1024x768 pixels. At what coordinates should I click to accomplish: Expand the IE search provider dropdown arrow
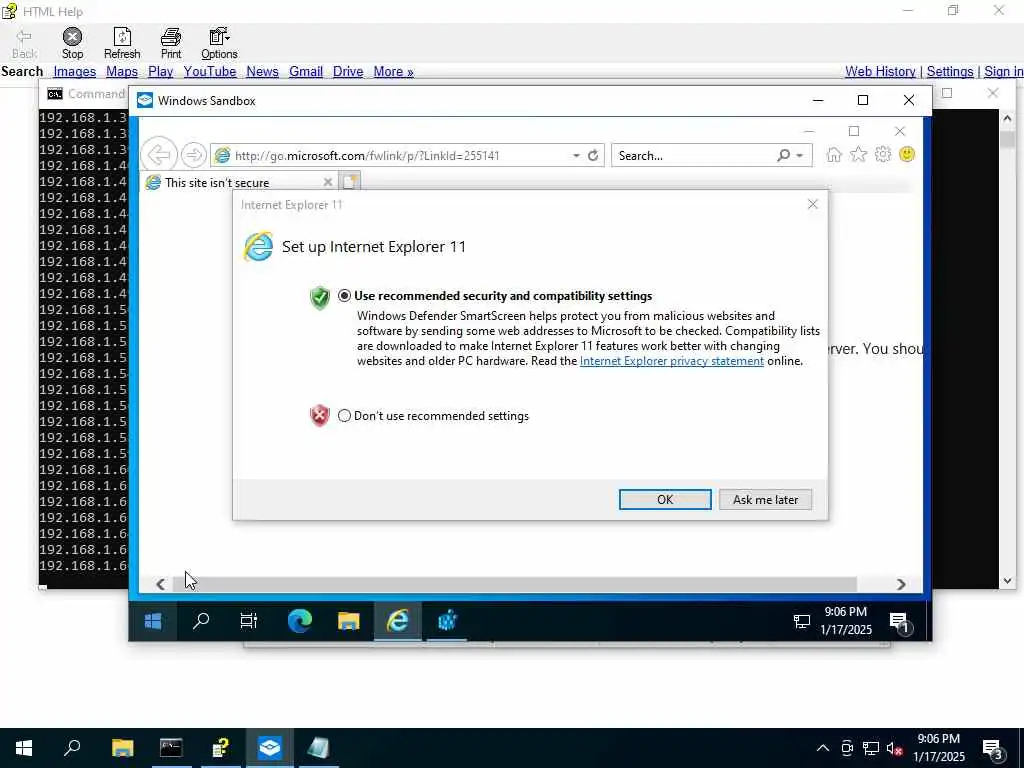[x=800, y=156]
